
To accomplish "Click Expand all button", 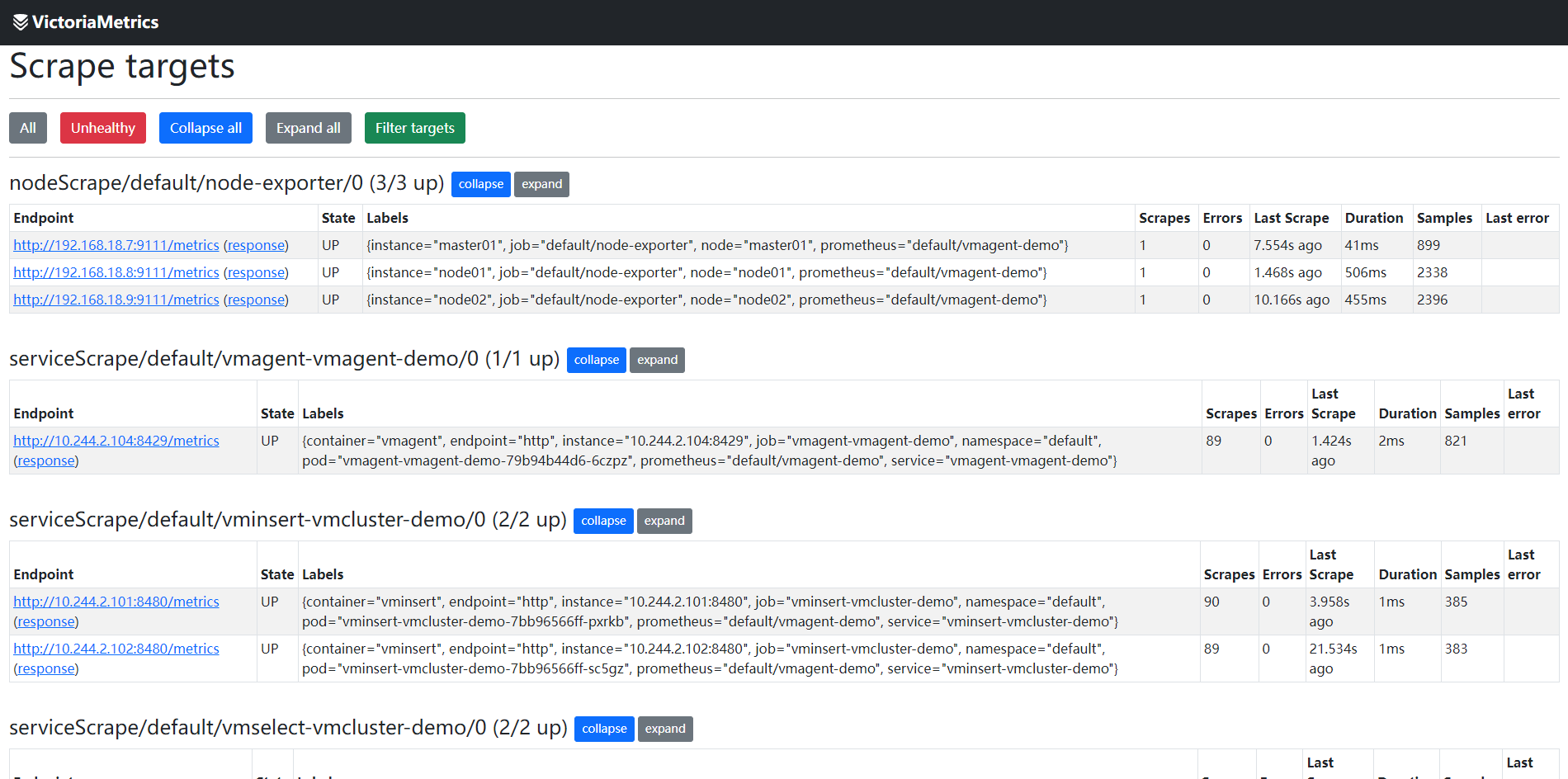I will pyautogui.click(x=309, y=128).
